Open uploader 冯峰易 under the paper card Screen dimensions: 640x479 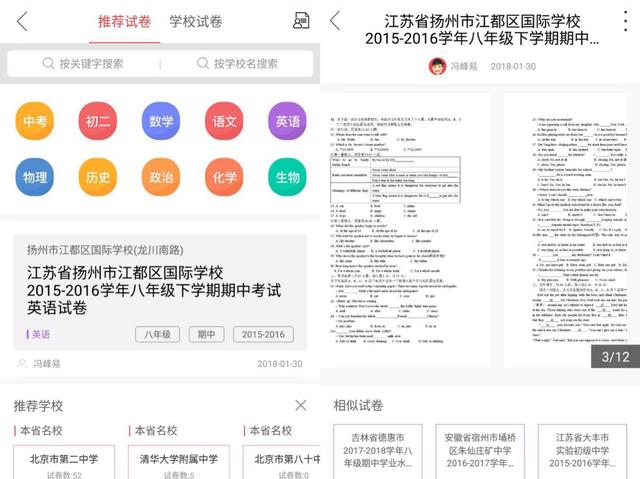point(39,364)
